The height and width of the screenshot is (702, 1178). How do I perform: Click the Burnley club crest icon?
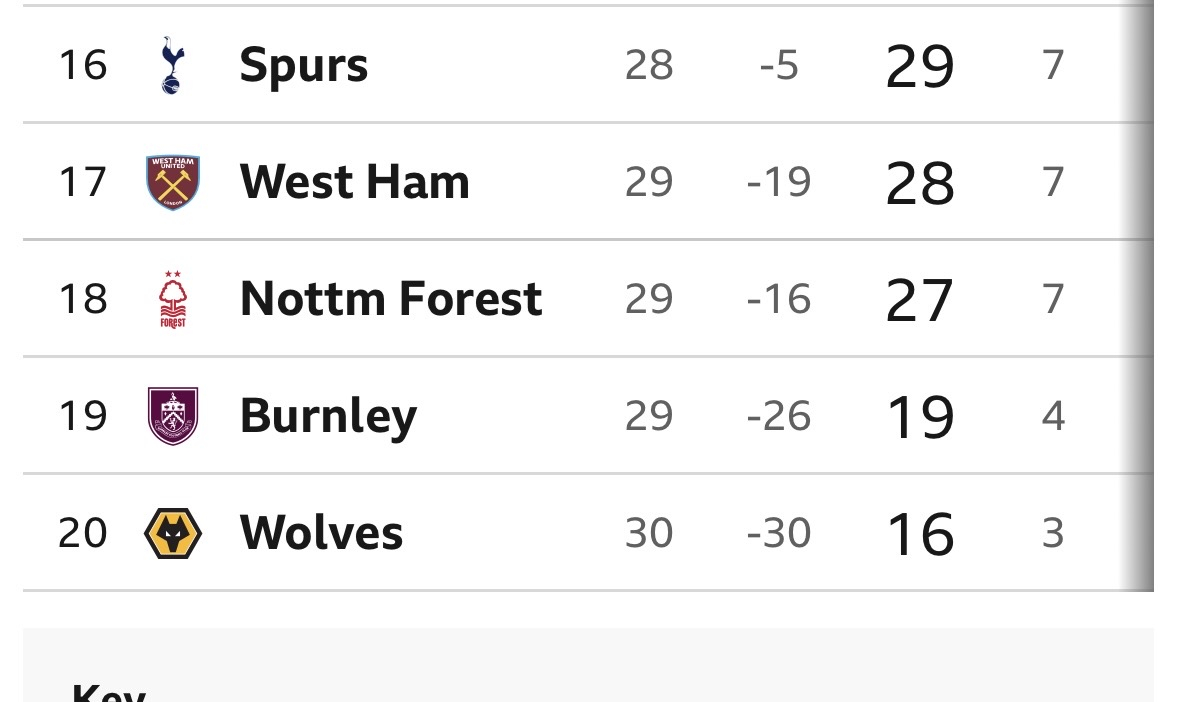(173, 416)
